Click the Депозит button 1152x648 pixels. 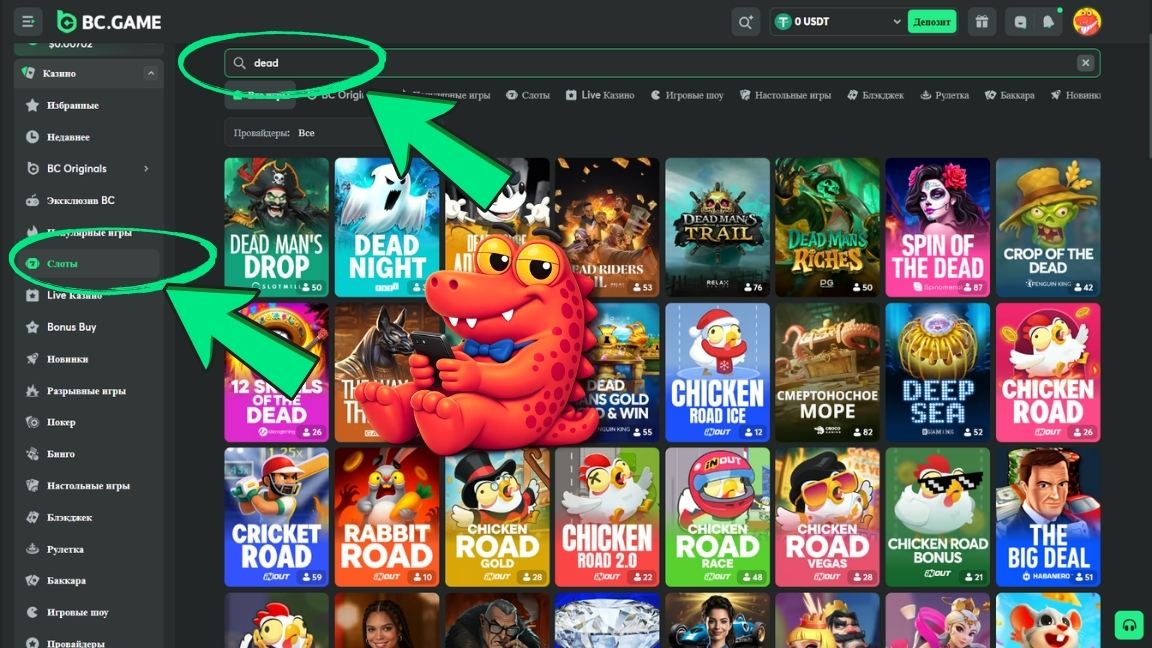click(932, 22)
